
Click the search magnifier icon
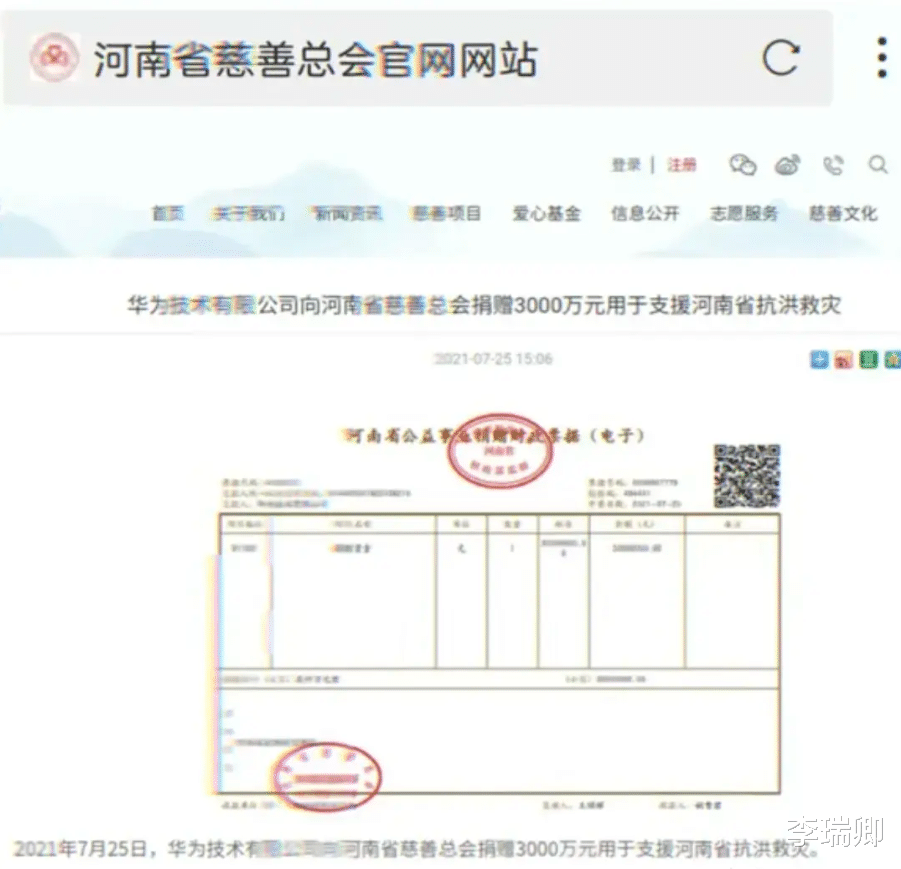pyautogui.click(x=877, y=165)
